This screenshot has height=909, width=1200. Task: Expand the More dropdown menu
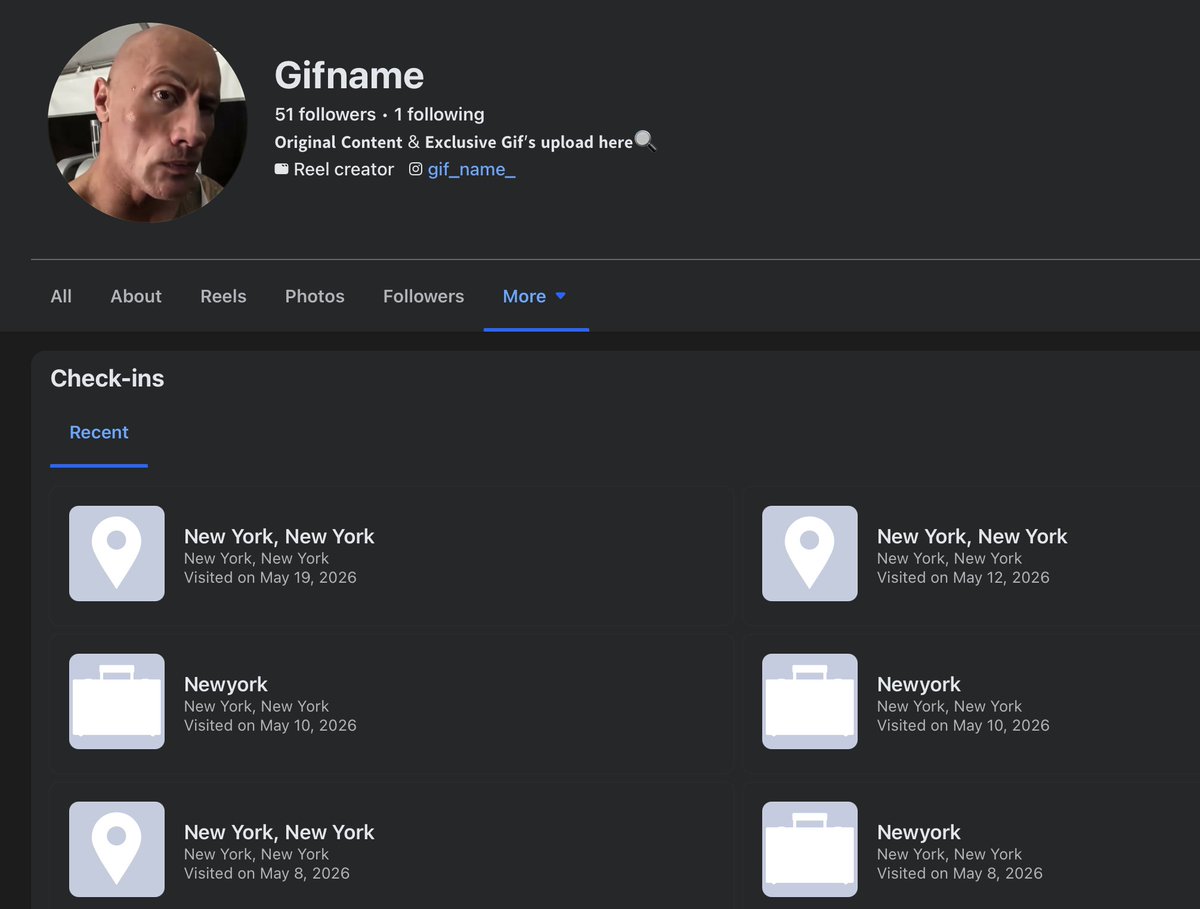(535, 296)
